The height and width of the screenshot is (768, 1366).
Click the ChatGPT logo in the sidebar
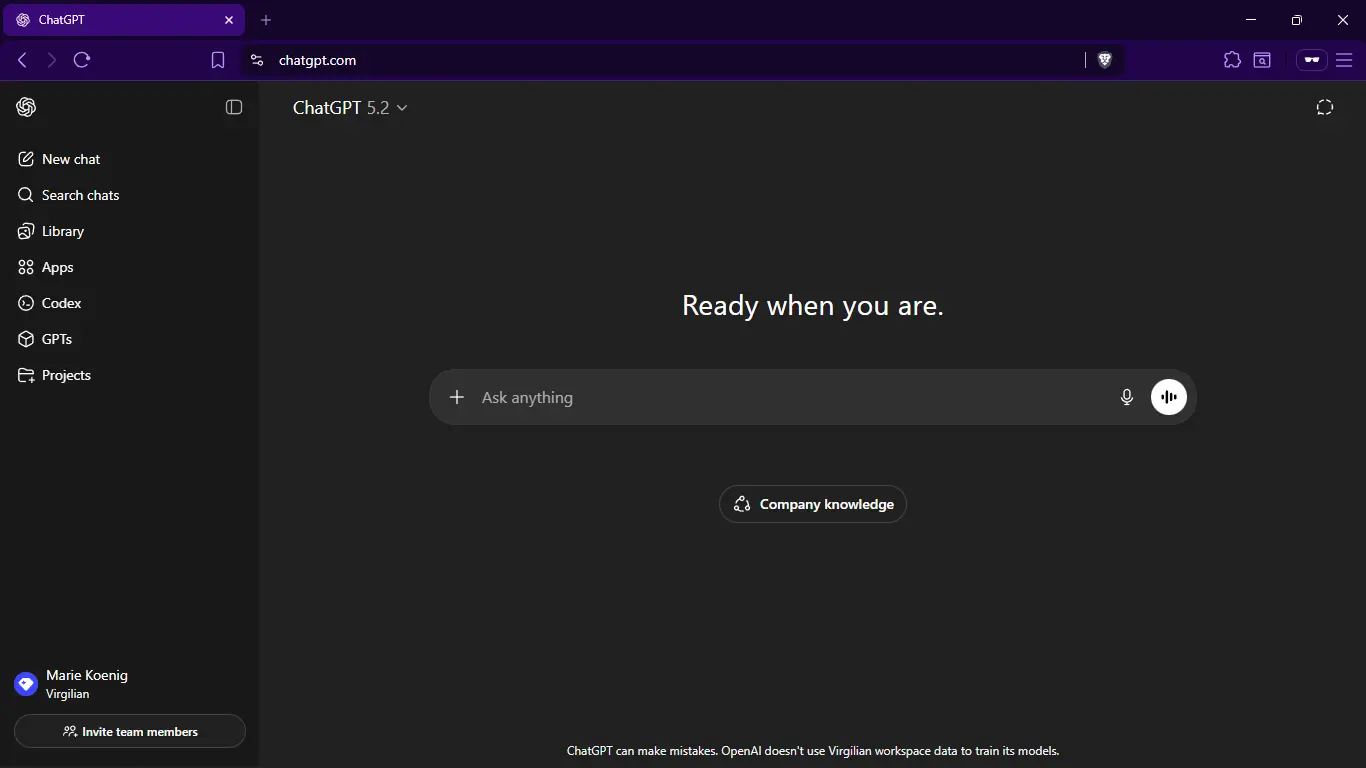click(26, 107)
